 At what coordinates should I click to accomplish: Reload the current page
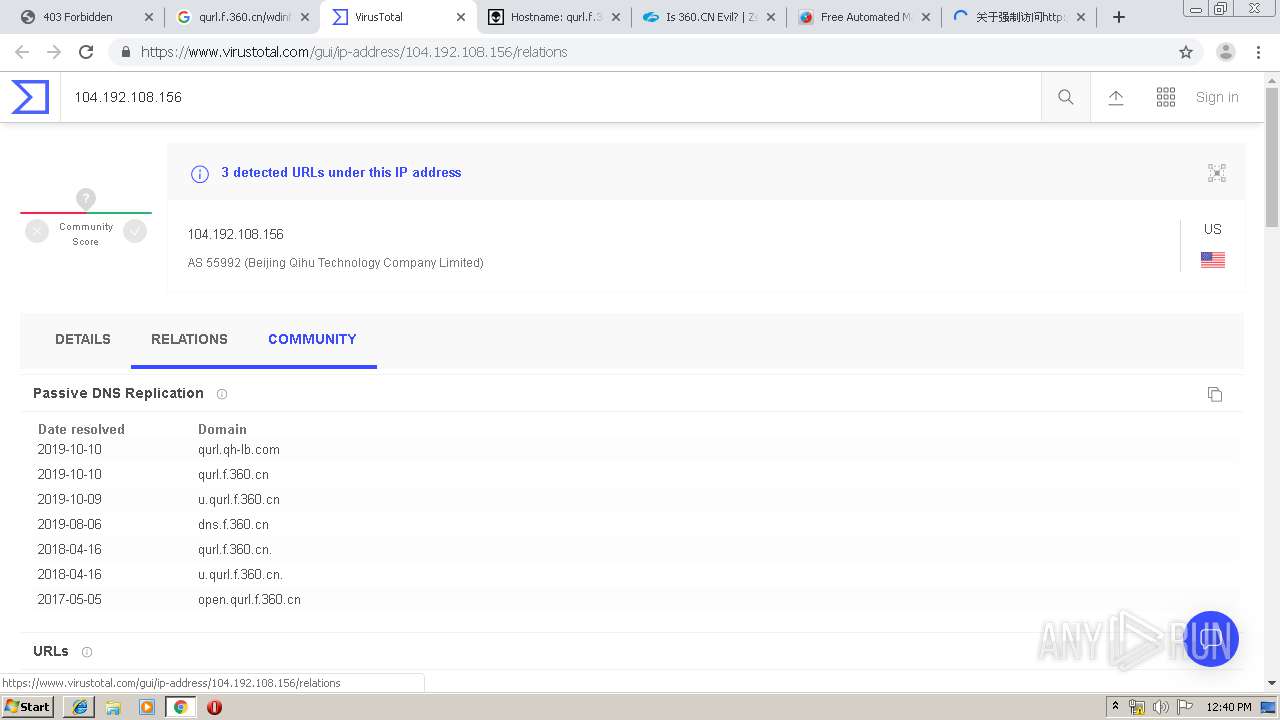[86, 52]
